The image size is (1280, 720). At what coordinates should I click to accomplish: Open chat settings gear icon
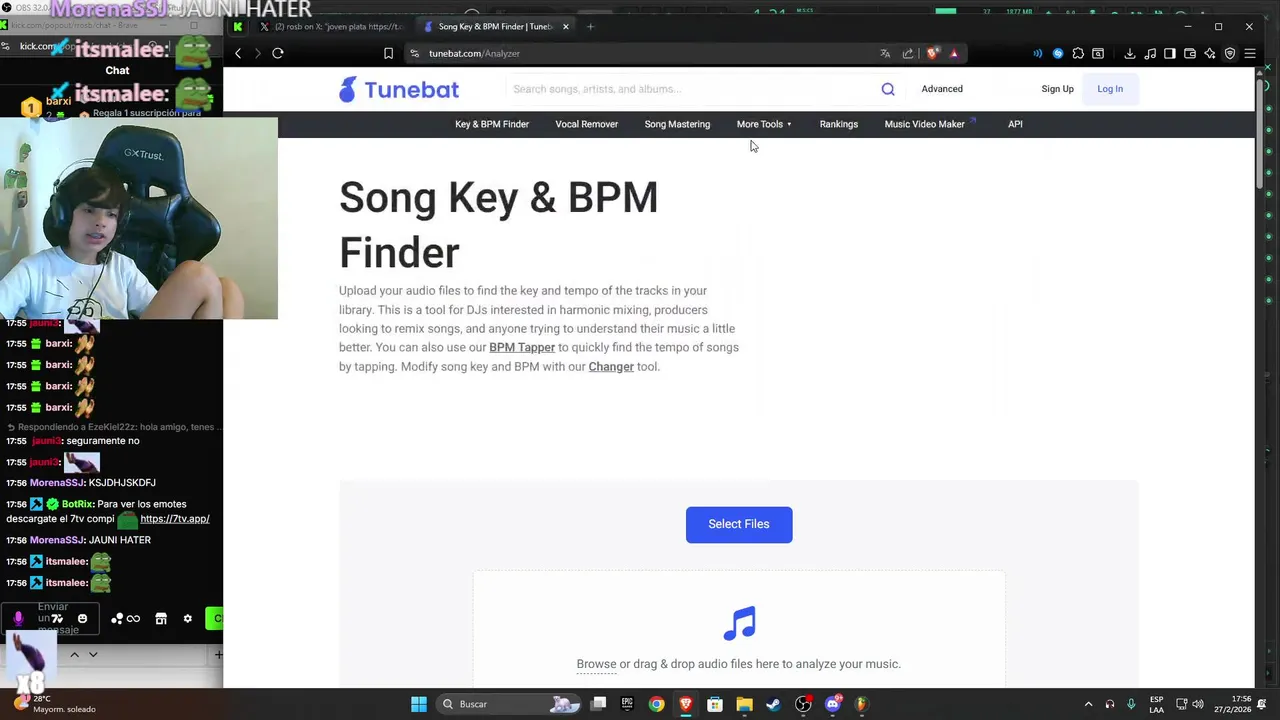coord(187,619)
